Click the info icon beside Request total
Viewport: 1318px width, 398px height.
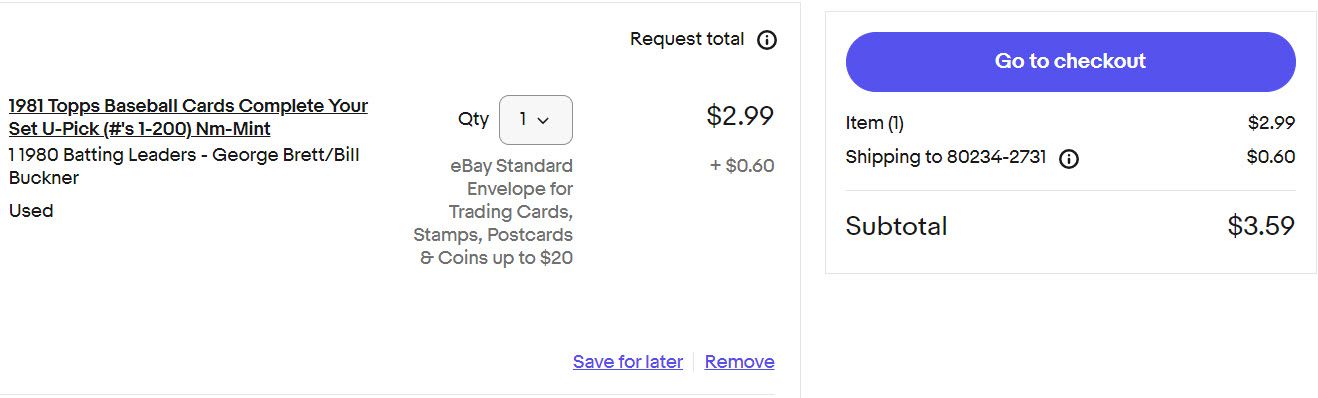tap(767, 40)
